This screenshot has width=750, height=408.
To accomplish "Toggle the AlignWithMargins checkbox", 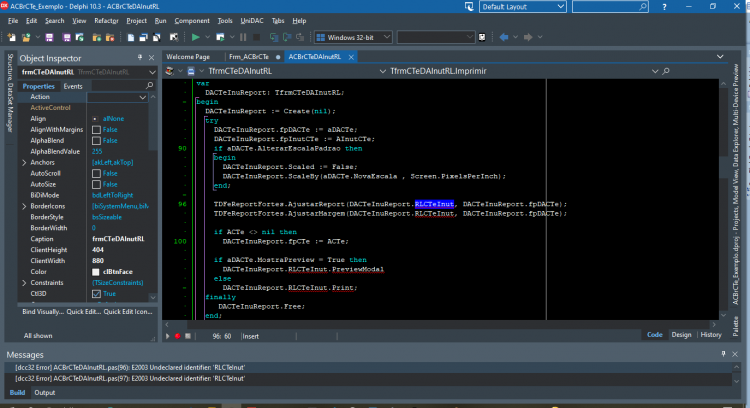I will click(x=96, y=130).
